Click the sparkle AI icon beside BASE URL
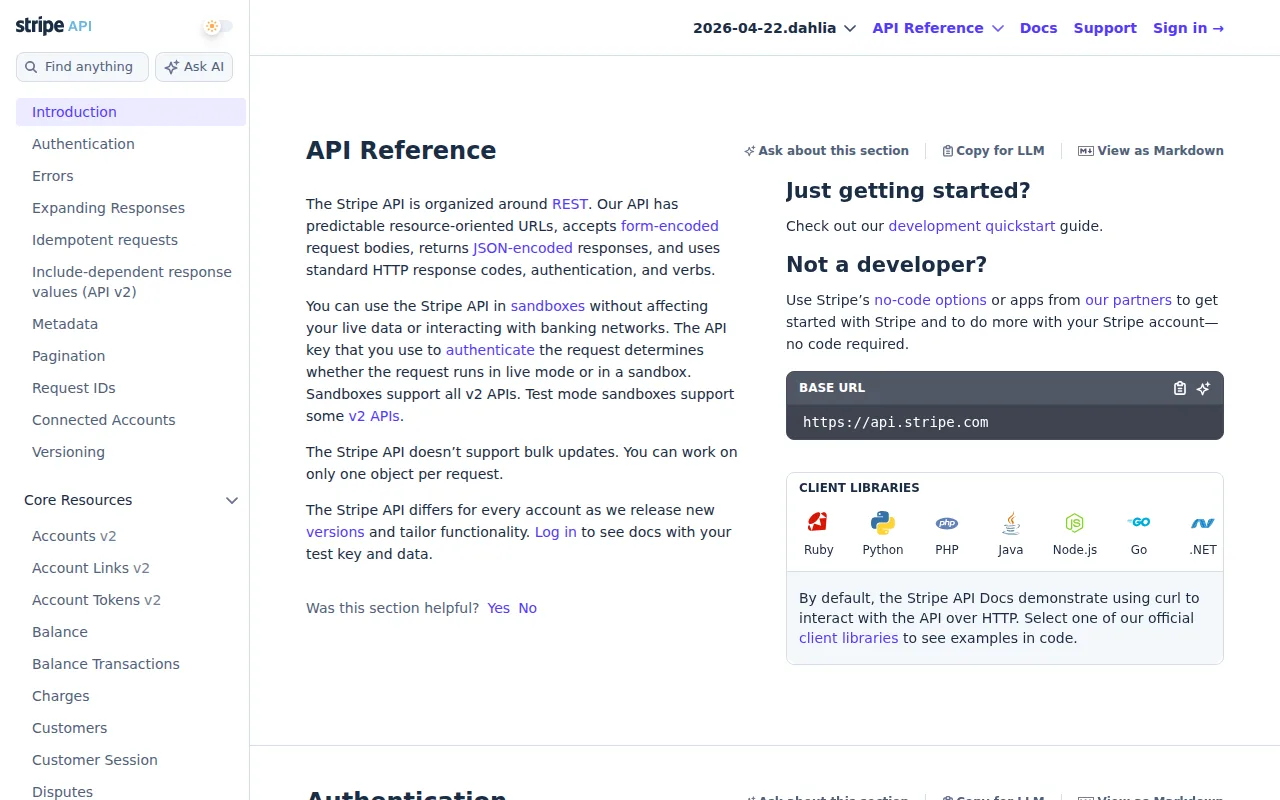This screenshot has height=800, width=1280. tap(1203, 388)
